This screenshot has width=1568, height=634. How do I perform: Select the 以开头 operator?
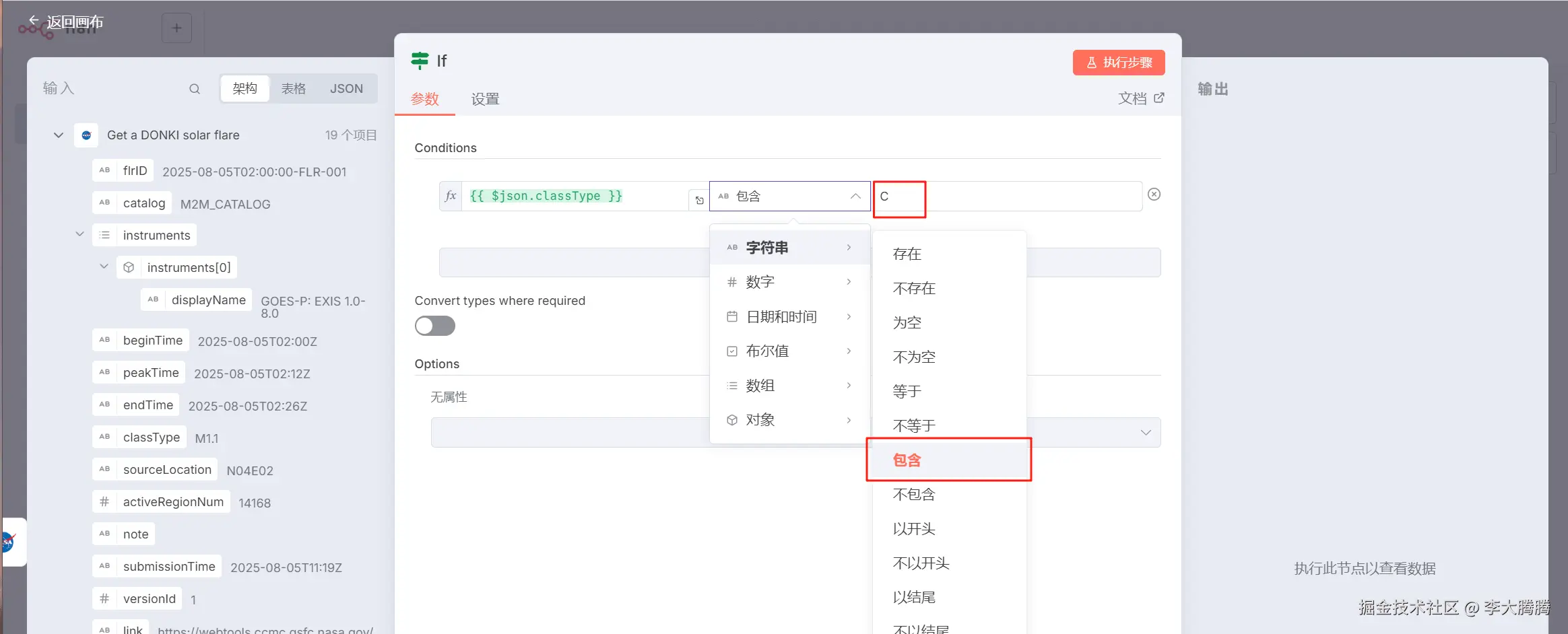(949, 528)
